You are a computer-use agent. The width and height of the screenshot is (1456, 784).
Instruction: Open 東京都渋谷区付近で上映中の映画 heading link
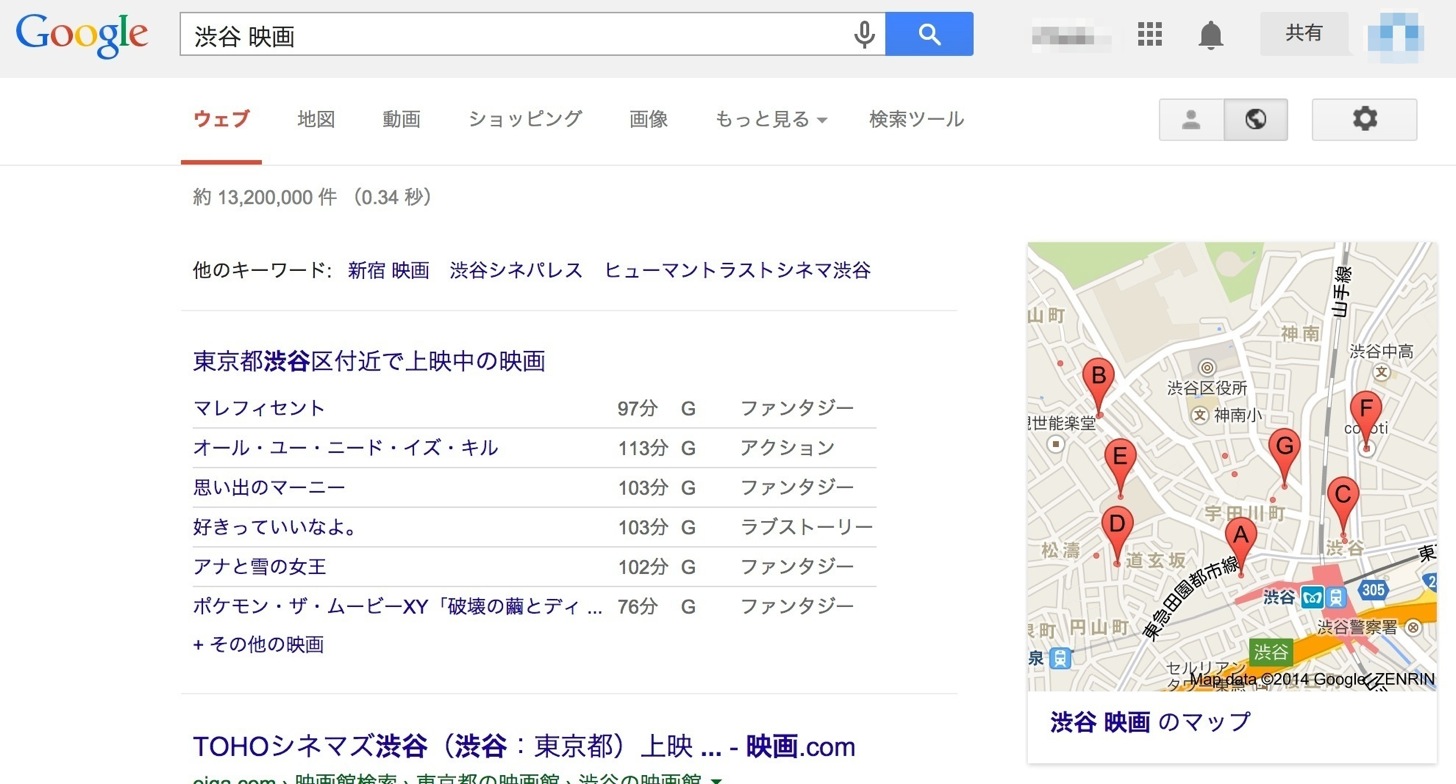click(369, 361)
